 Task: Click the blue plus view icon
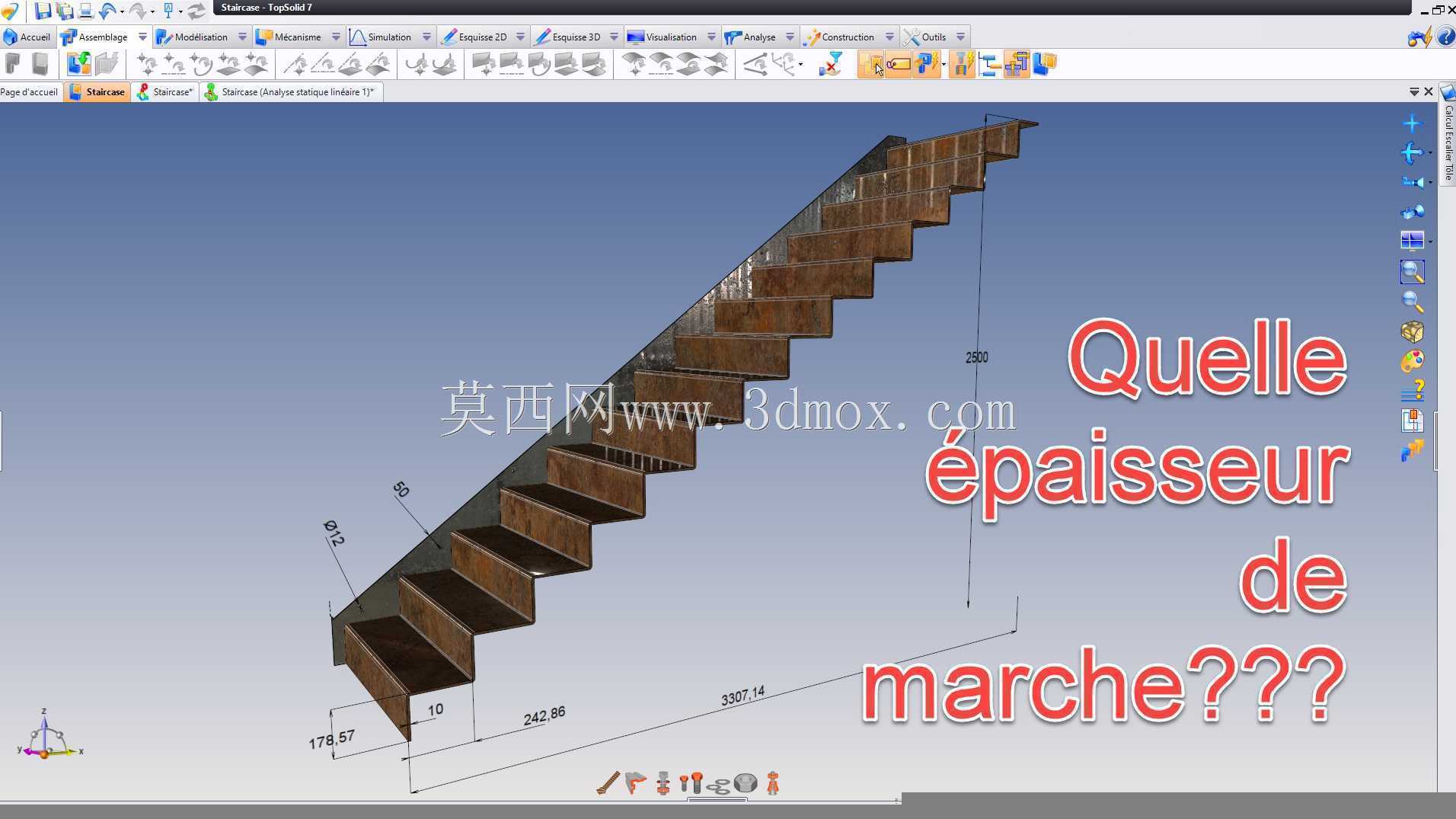(1412, 123)
